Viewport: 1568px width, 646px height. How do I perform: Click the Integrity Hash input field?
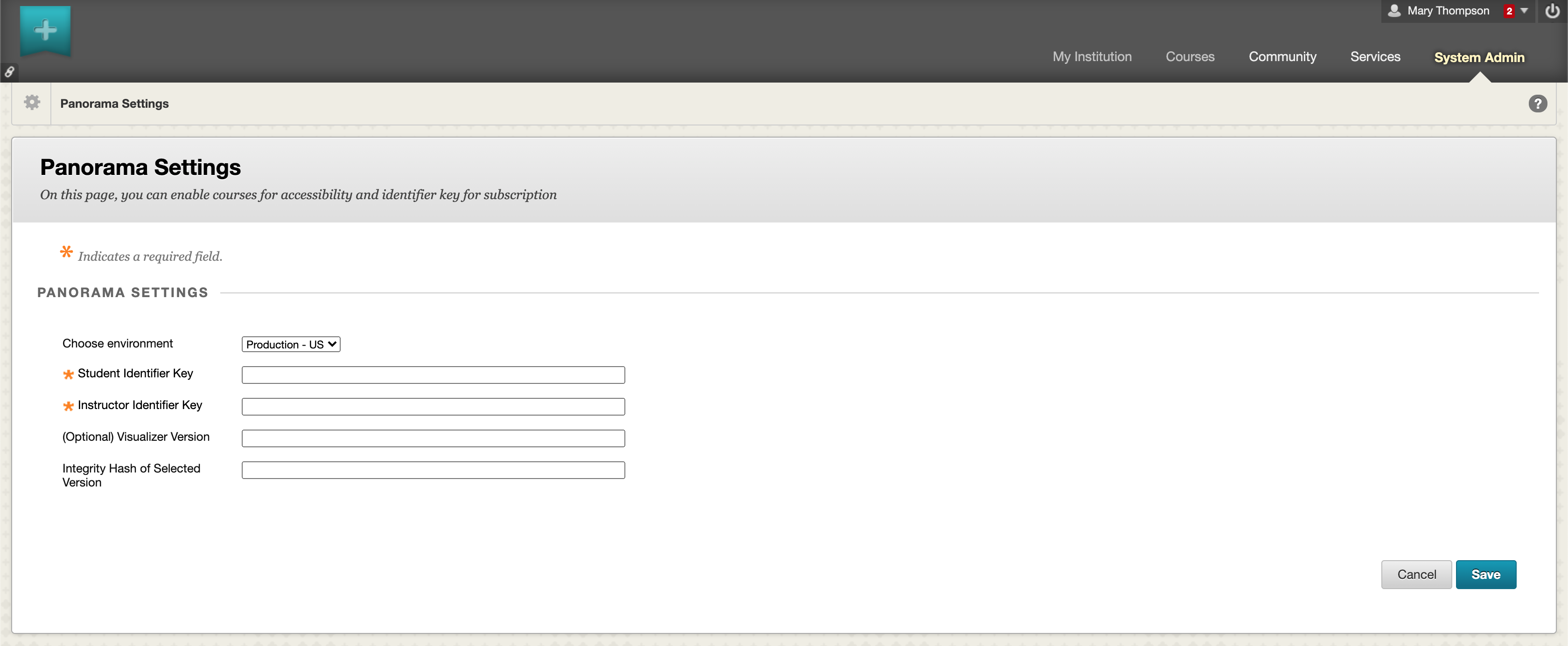(x=433, y=470)
